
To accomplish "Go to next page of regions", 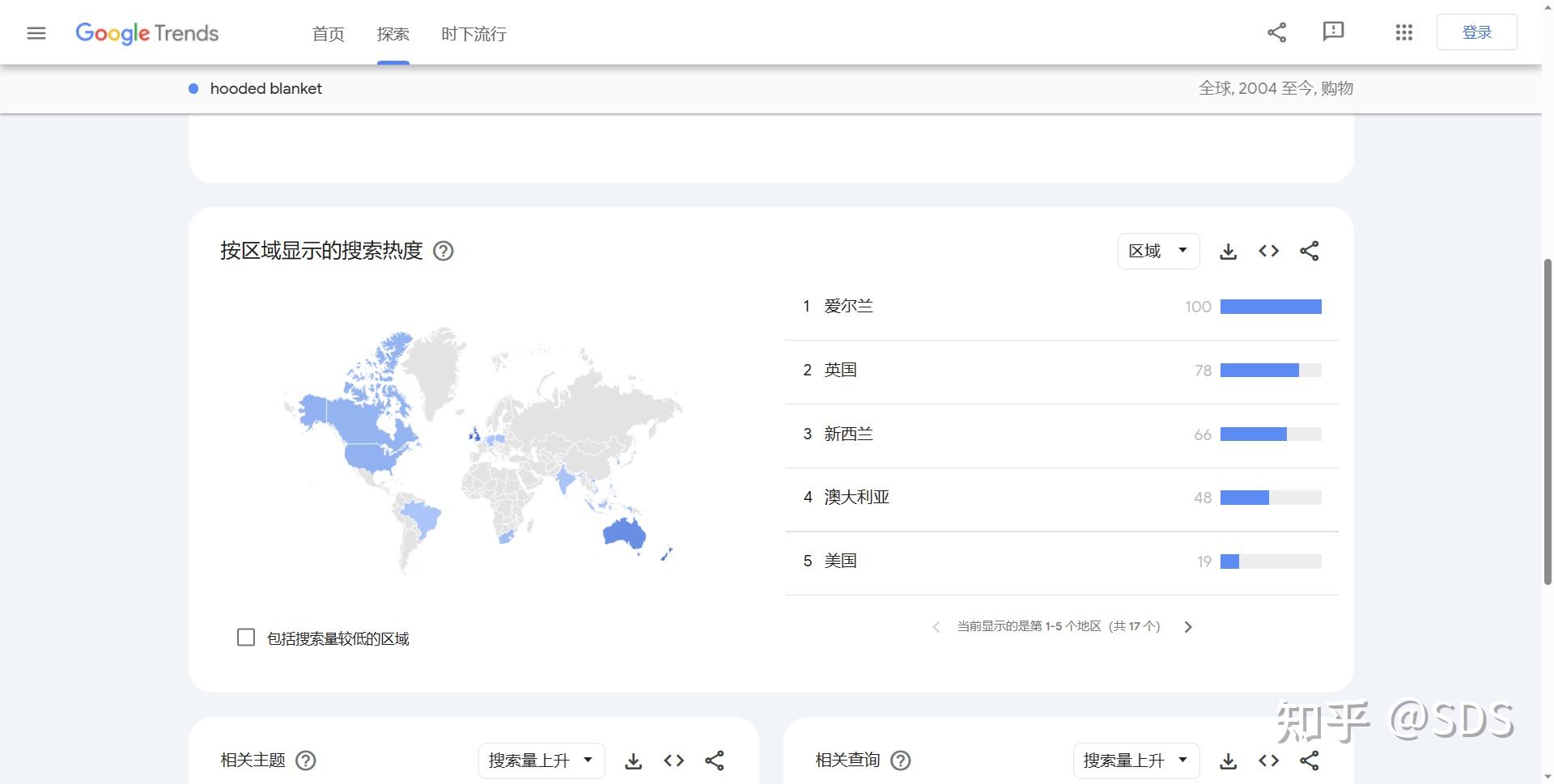I will (x=1187, y=627).
